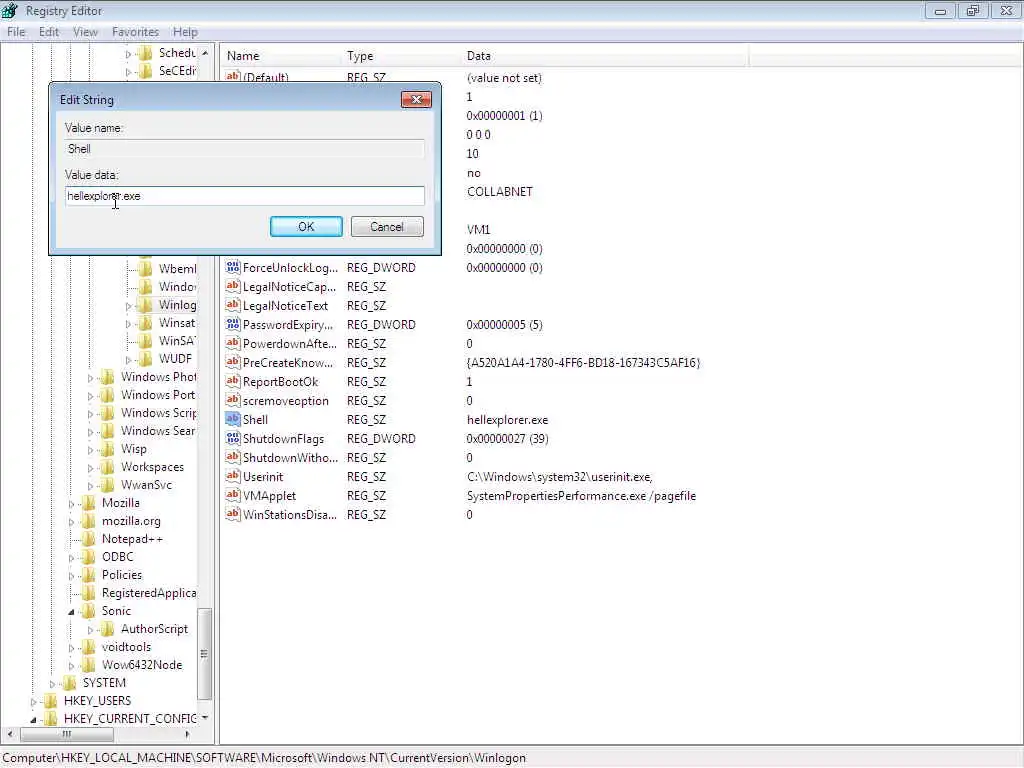This screenshot has height=768, width=1024.
Task: Click the folder icon of Notepad++ key
Action: (89, 539)
